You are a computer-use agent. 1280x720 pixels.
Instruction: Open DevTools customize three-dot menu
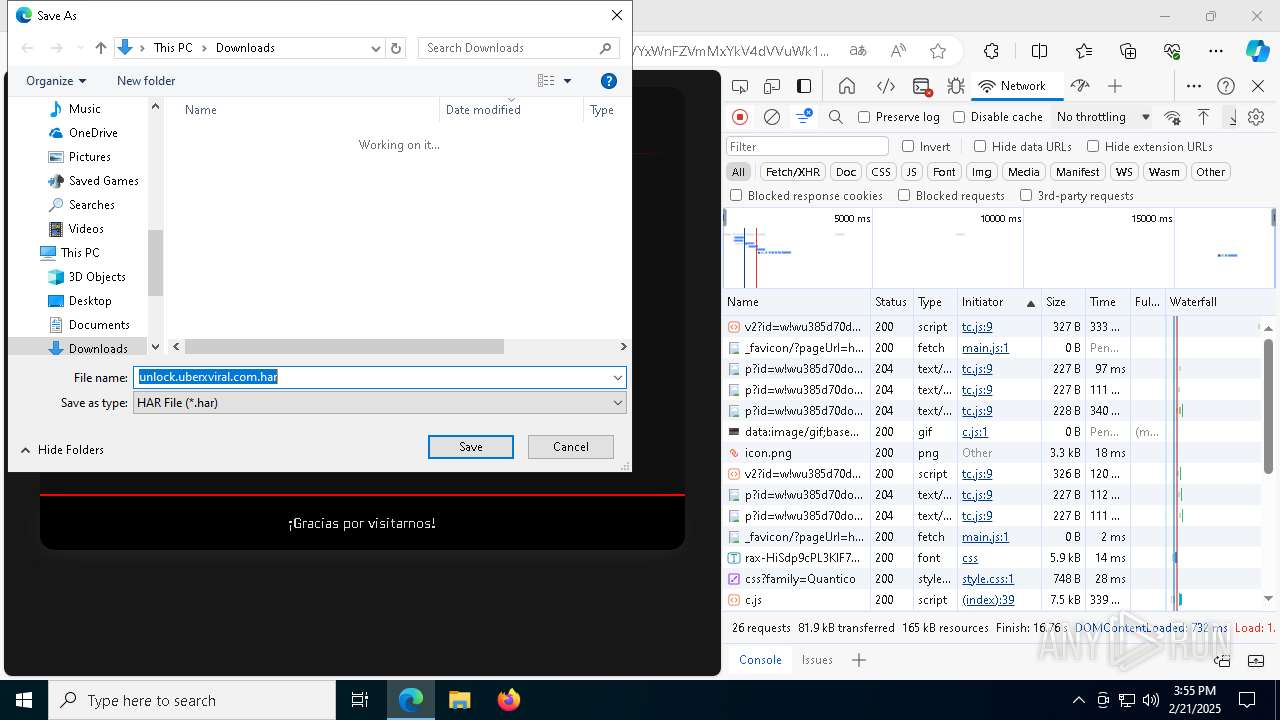(x=1194, y=86)
